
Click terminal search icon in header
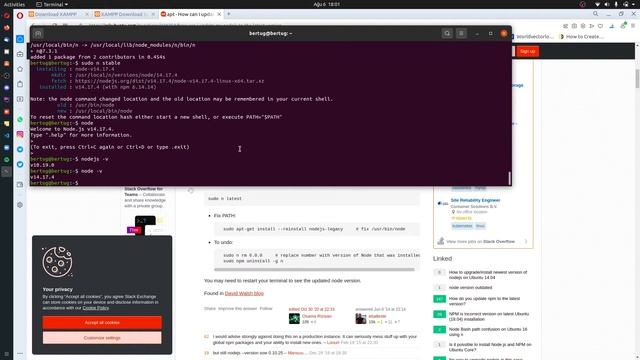point(447,33)
